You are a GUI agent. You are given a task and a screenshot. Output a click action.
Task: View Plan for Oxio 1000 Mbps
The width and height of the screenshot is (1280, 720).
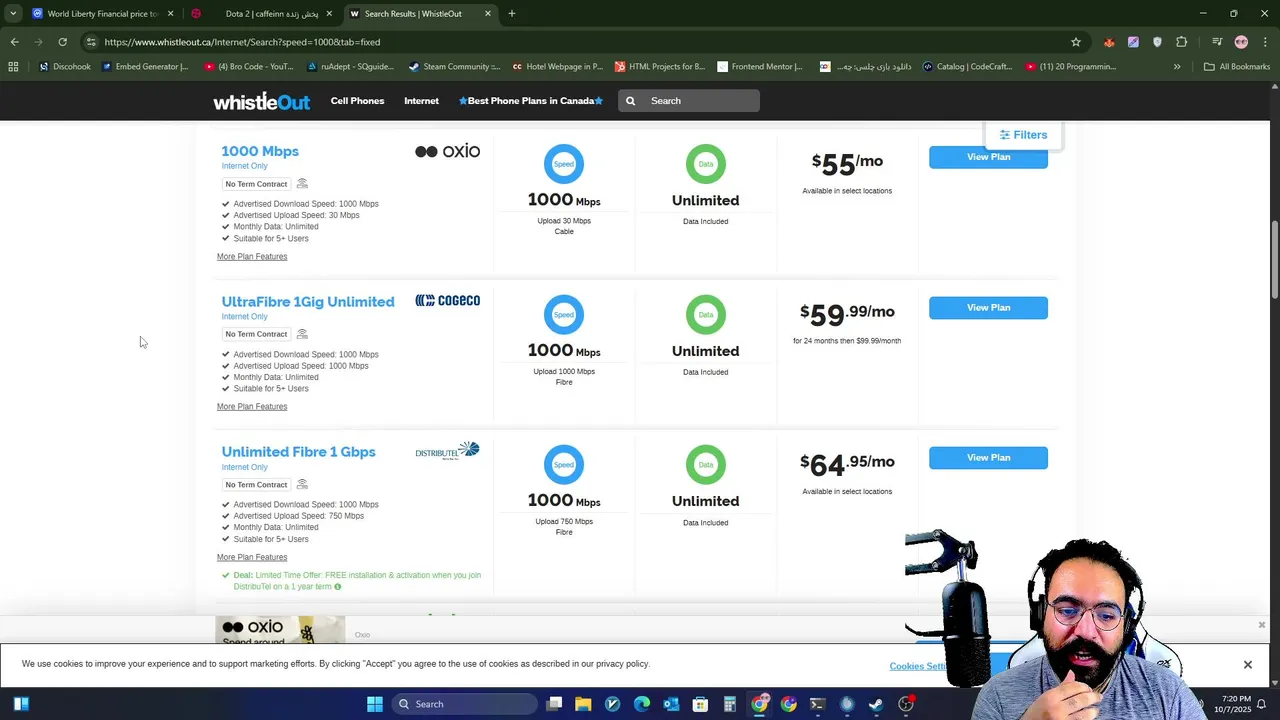(x=988, y=157)
